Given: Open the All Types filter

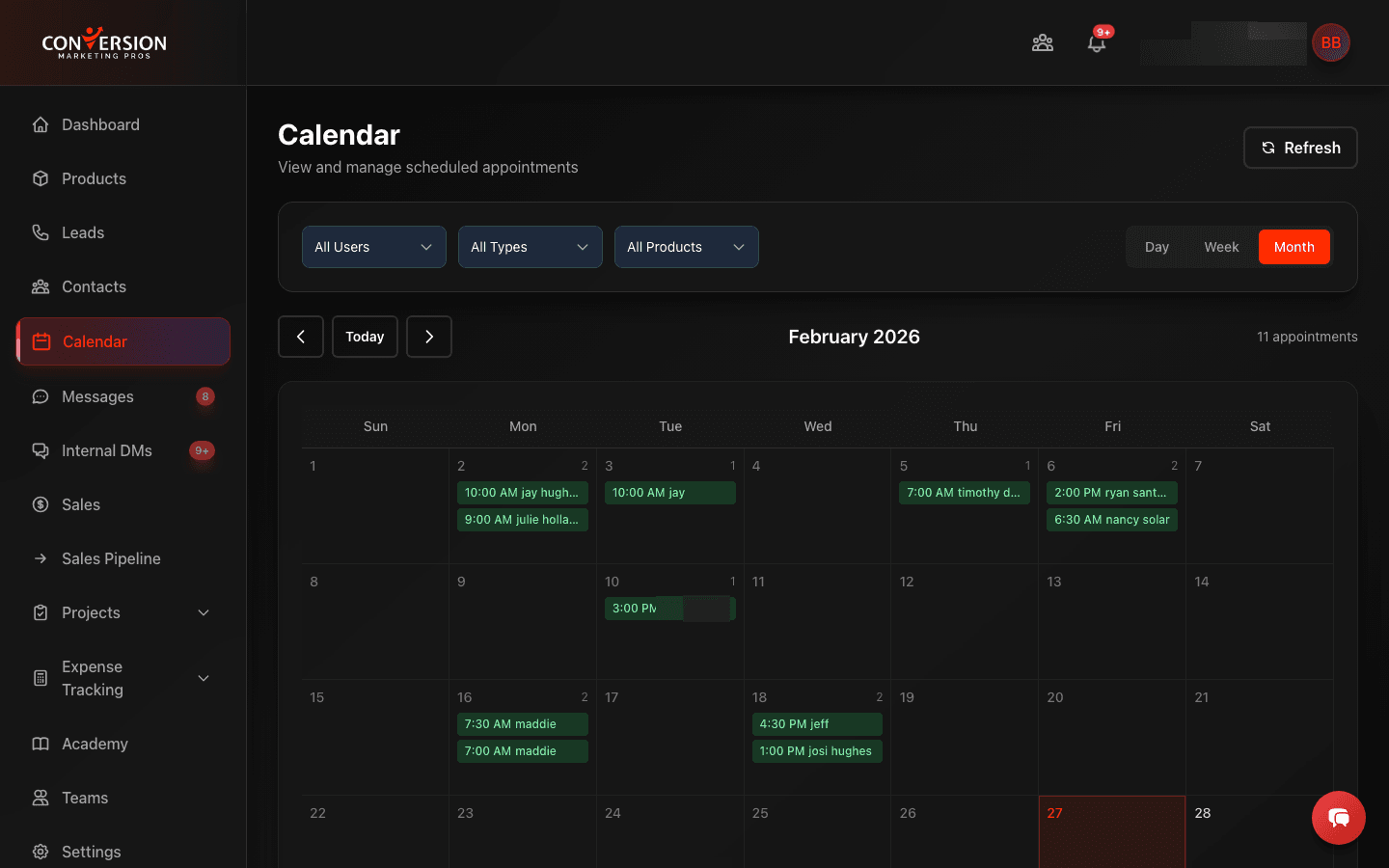Looking at the screenshot, I should 530,247.
